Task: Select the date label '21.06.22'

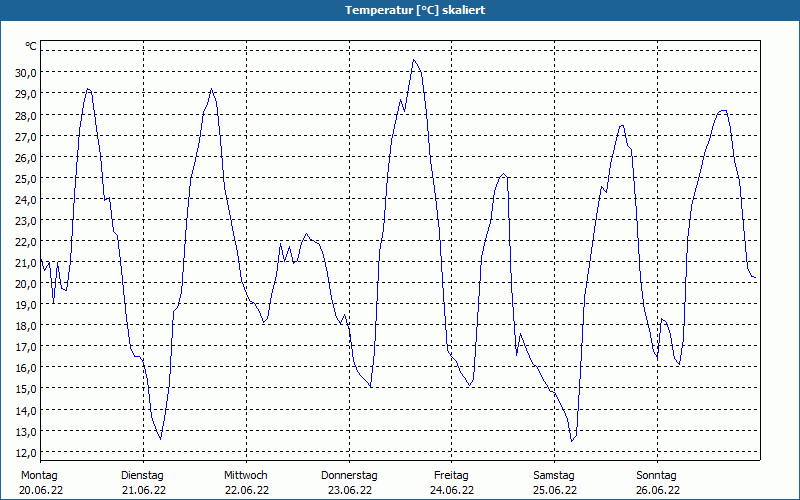Action: (144, 490)
